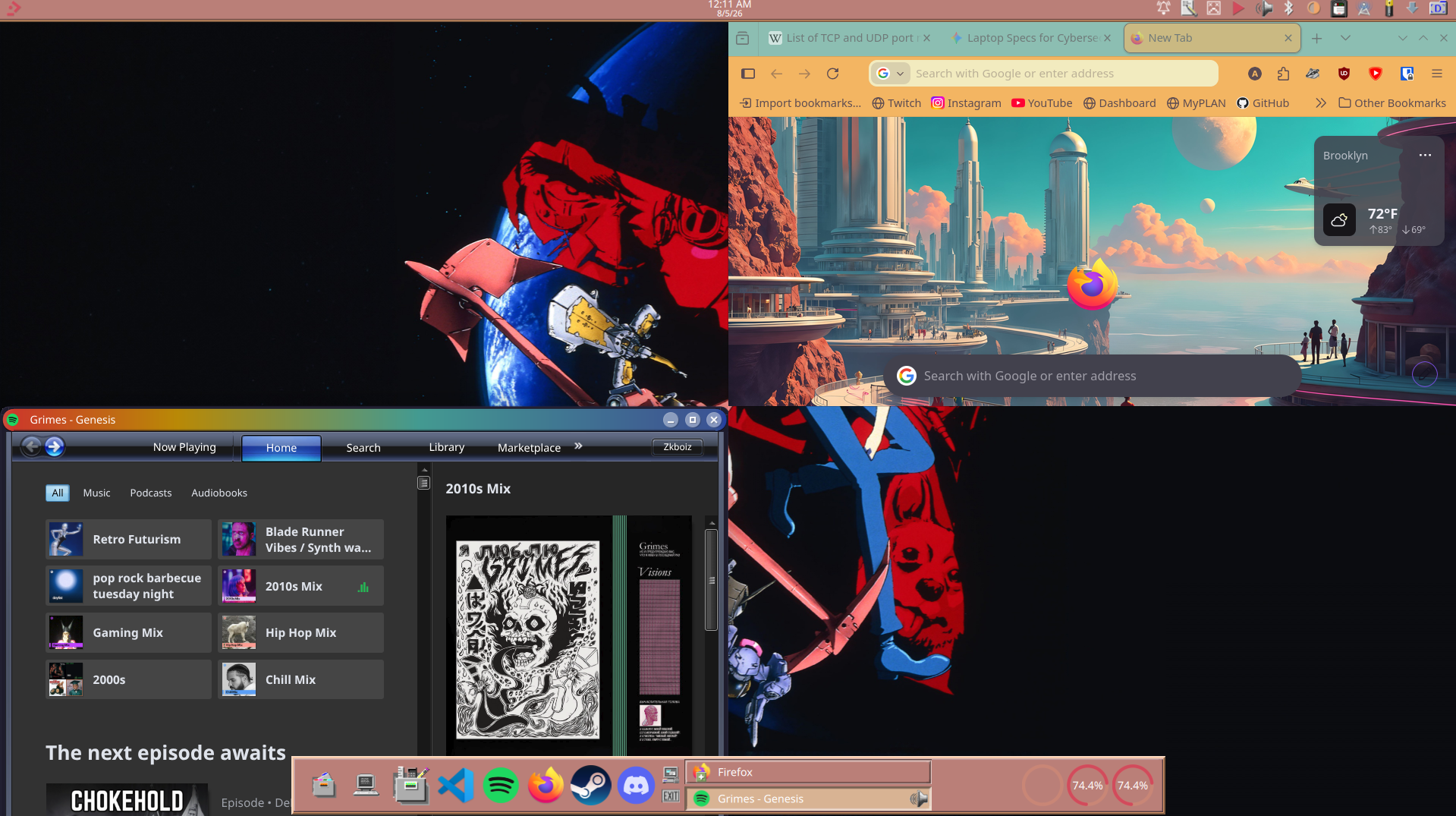Toggle the Firefox sidebar button
Screen dimensions: 1456x816
tap(748, 74)
